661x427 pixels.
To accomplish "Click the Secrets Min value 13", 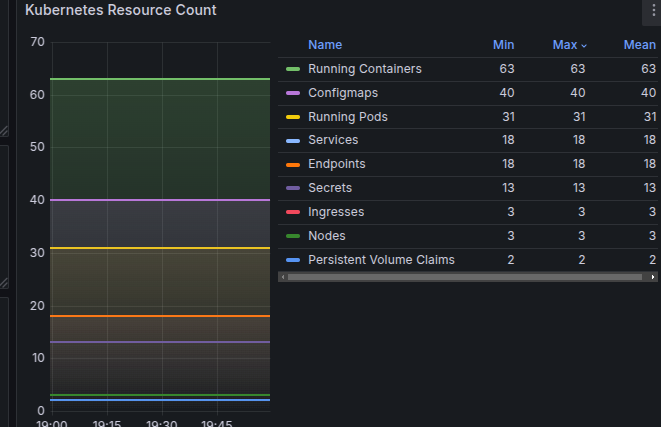I will tap(508, 188).
